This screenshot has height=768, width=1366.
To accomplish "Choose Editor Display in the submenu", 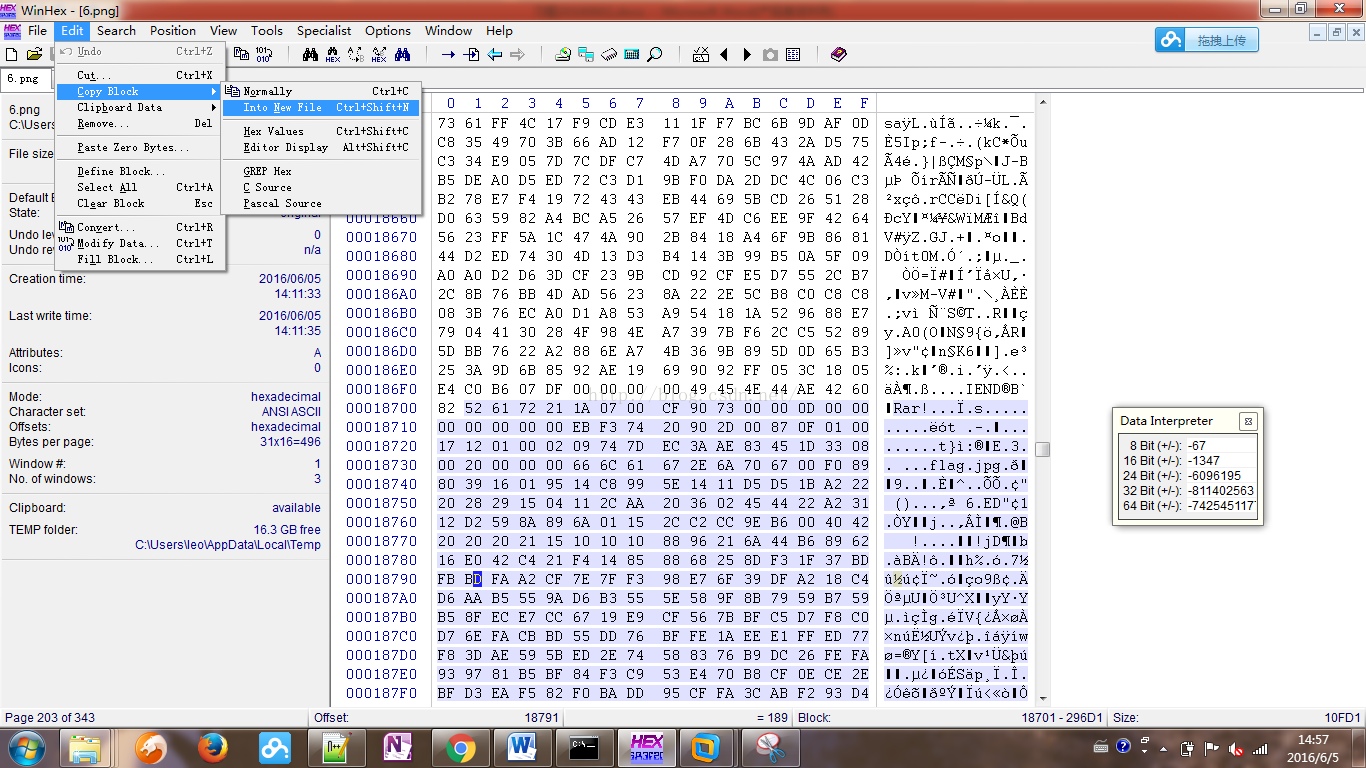I will 322,147.
